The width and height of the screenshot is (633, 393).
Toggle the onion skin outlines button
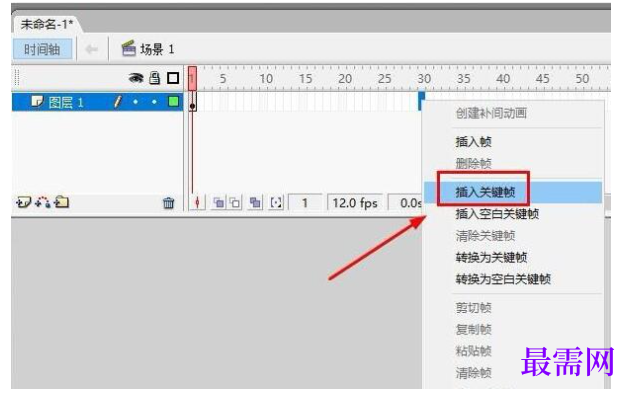pos(235,202)
